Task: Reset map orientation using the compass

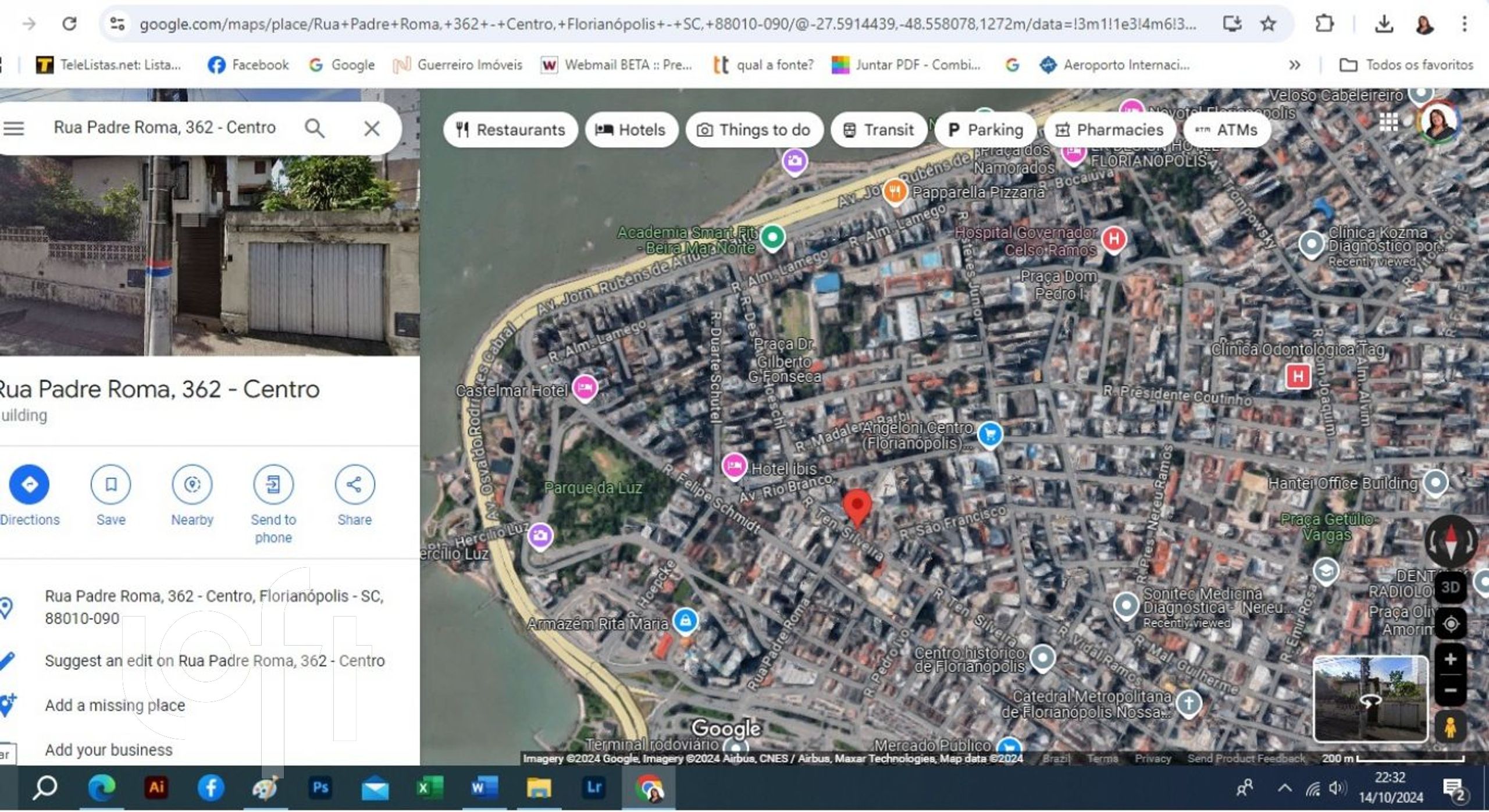Action: click(1451, 540)
